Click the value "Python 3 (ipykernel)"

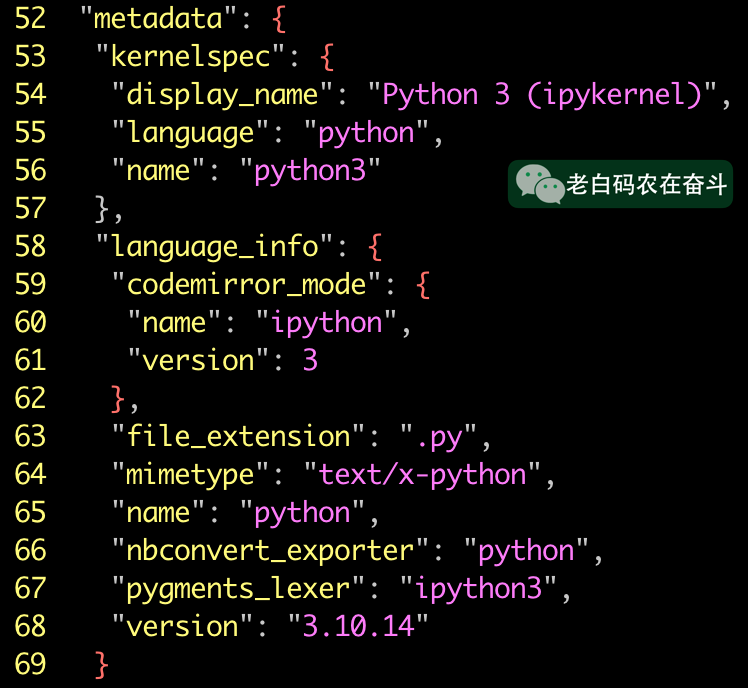pos(542,94)
